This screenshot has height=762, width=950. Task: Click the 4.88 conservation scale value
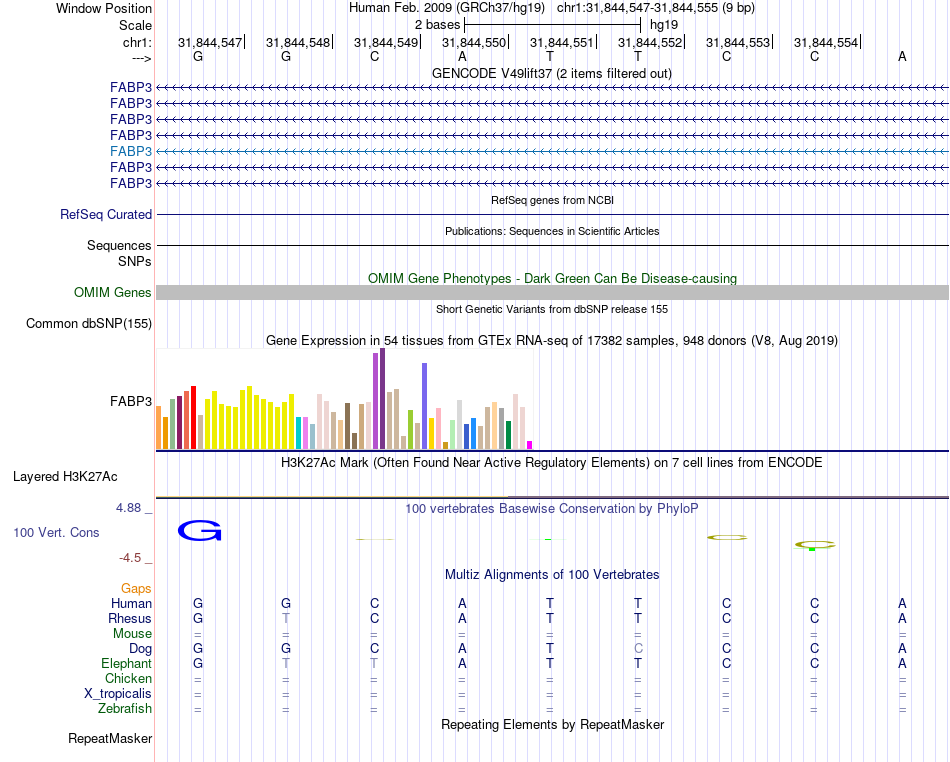(128, 508)
